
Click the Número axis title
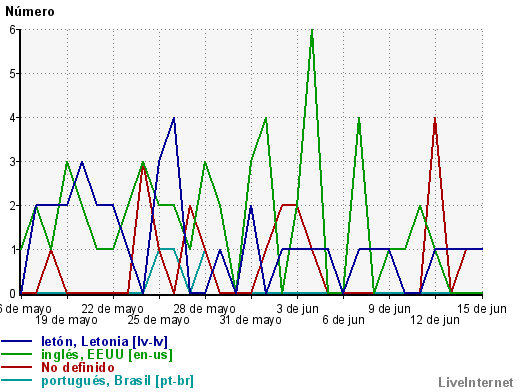tap(30, 12)
